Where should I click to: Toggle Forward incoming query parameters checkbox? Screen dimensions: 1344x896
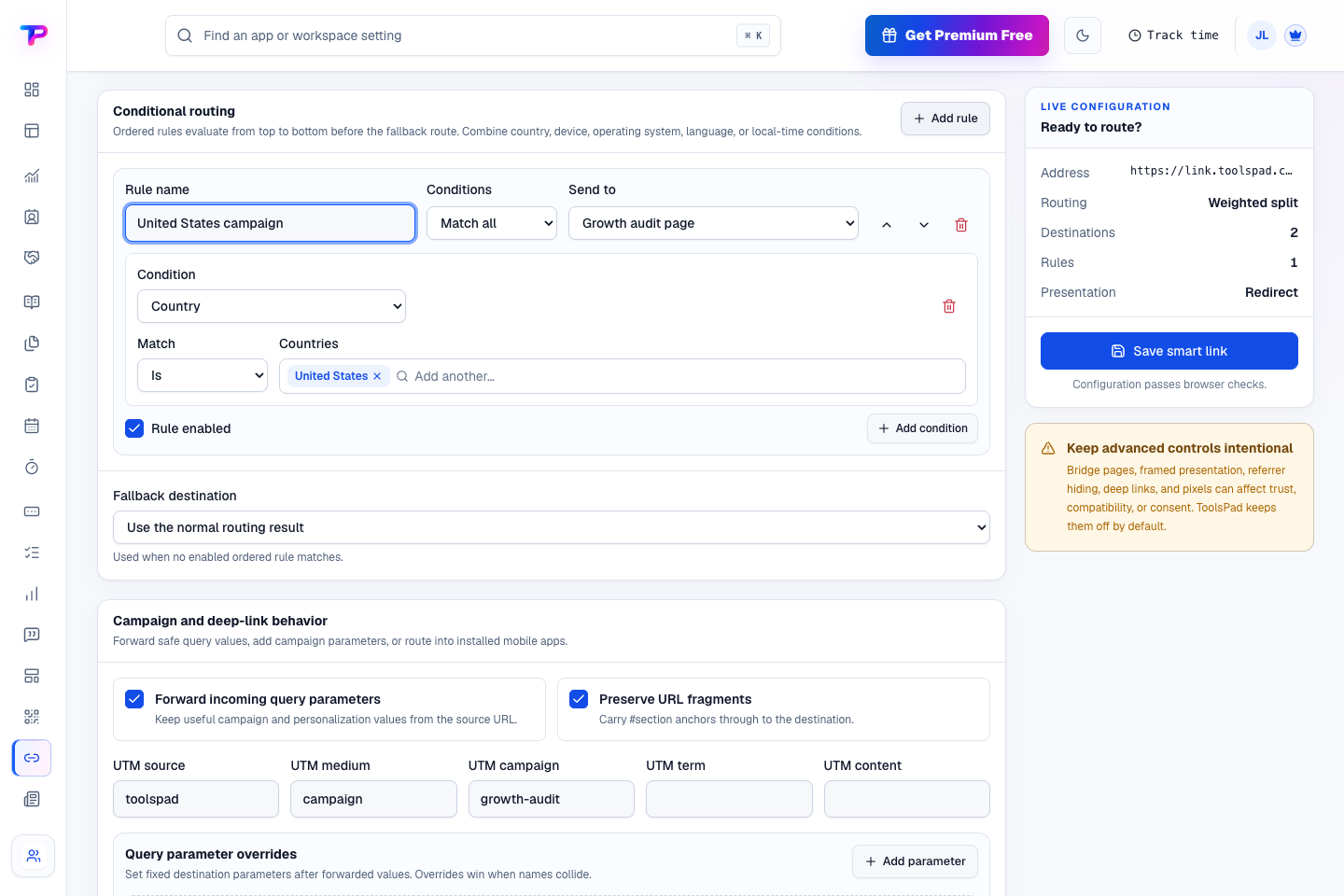[x=134, y=699]
